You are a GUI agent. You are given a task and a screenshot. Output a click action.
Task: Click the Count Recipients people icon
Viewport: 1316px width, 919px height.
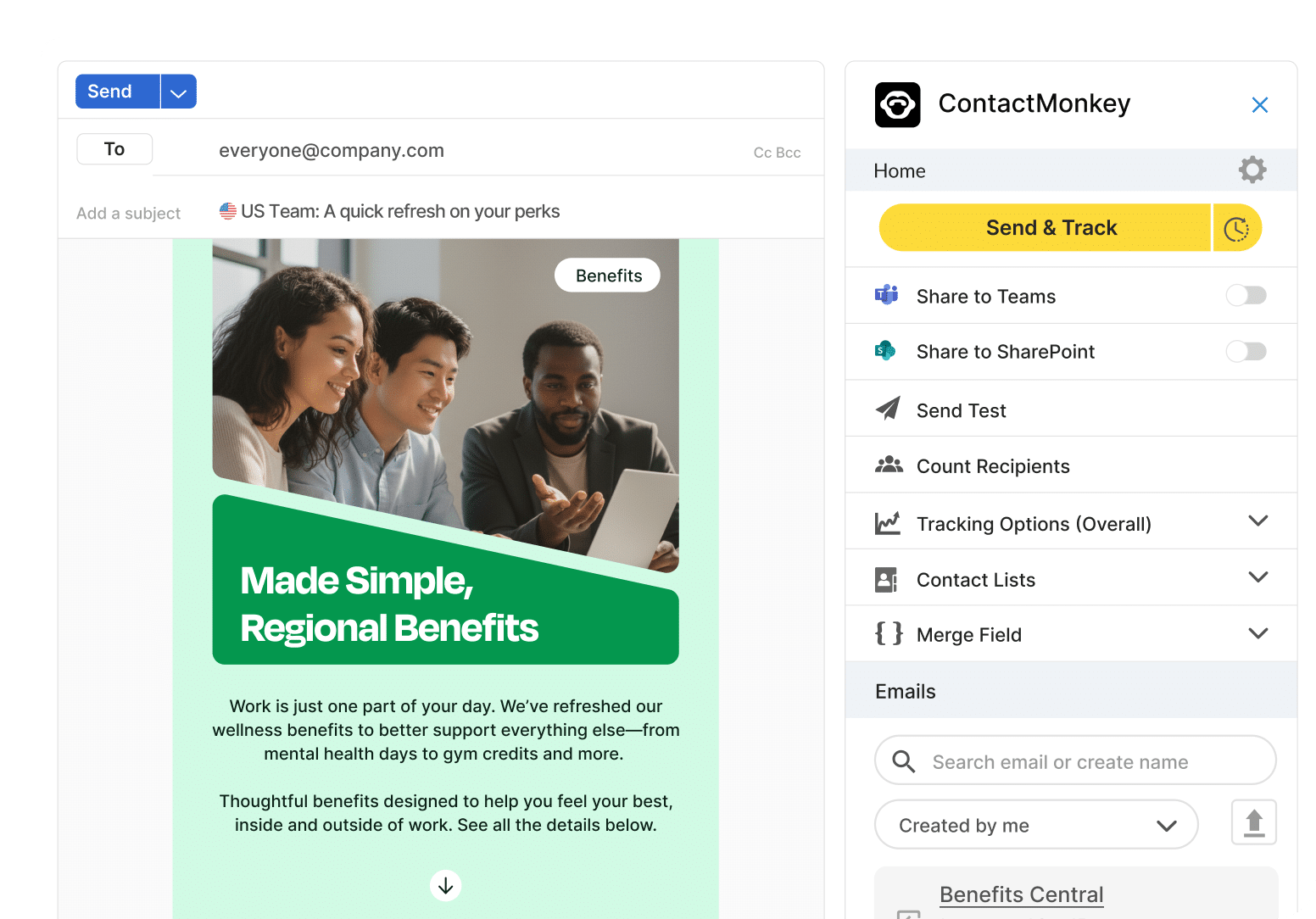pos(889,465)
